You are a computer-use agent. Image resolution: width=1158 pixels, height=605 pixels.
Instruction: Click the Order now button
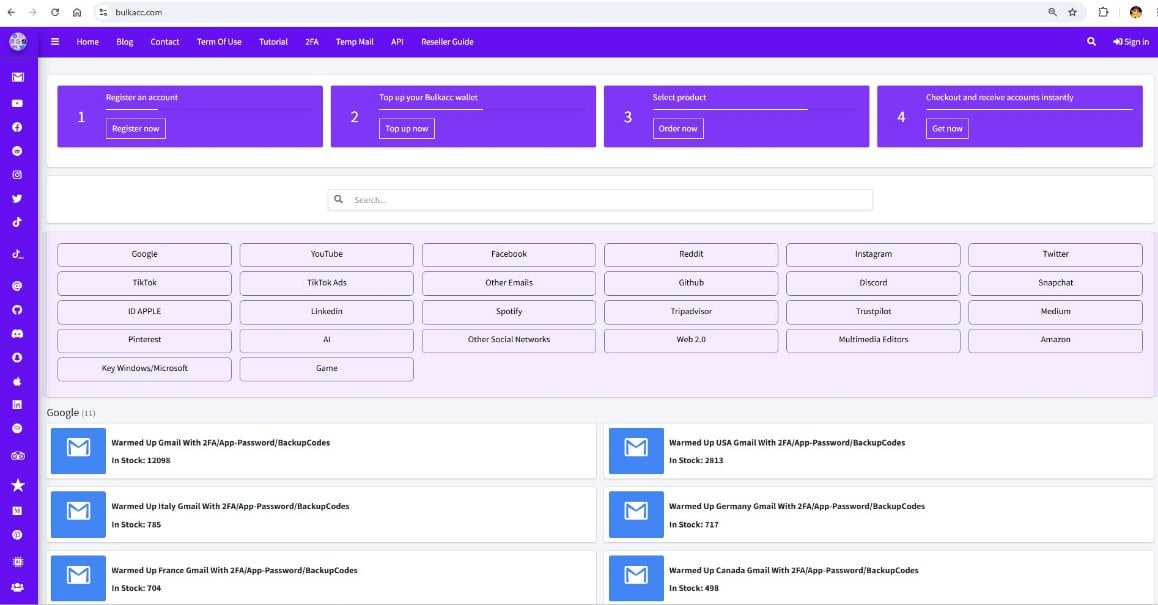click(678, 129)
